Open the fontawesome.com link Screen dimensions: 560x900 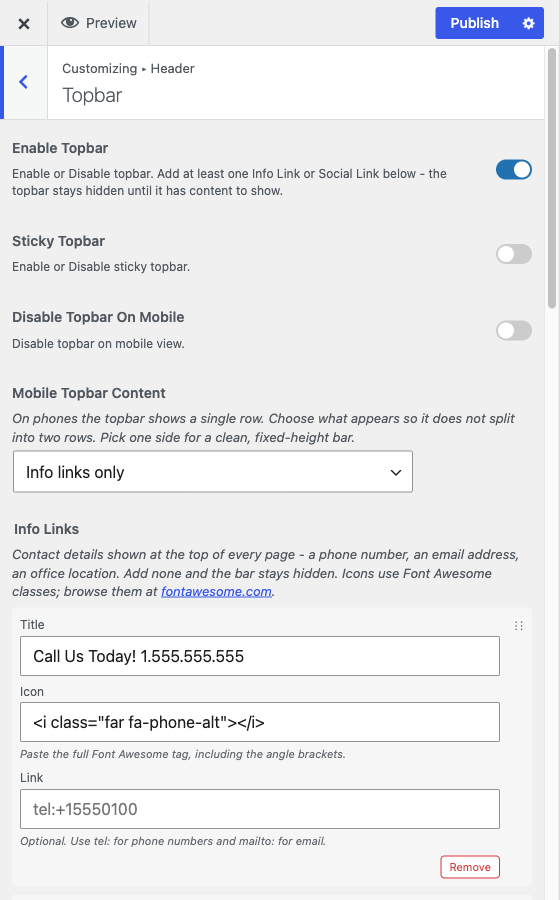pos(216,592)
